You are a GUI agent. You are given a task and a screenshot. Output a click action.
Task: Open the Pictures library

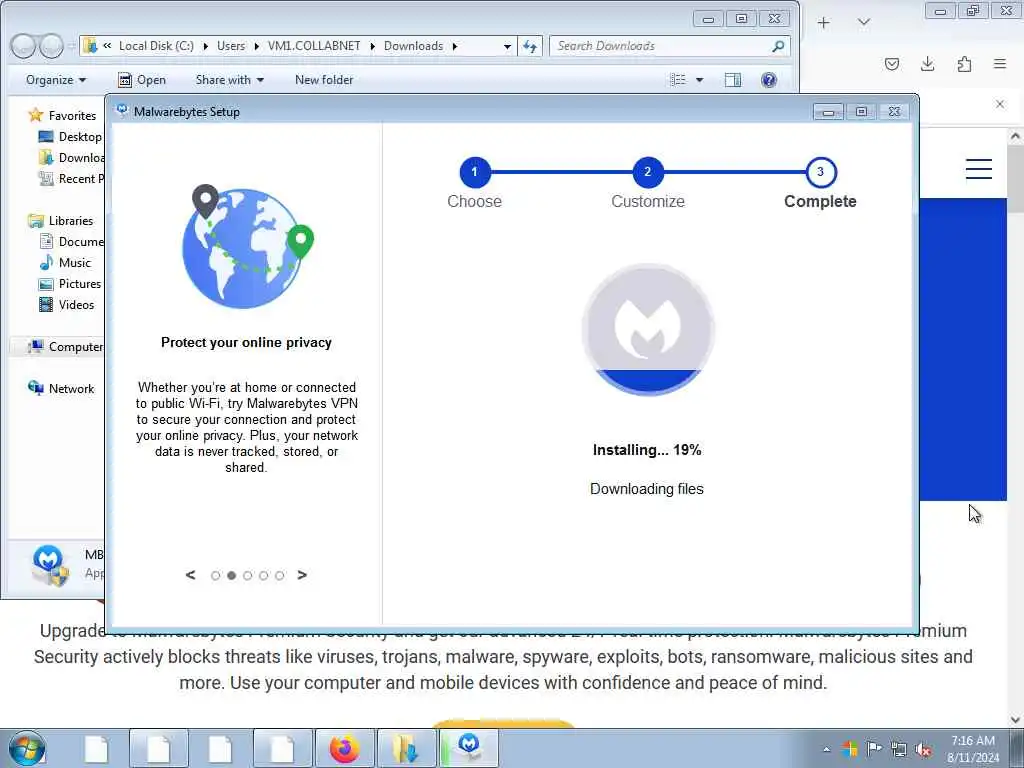point(70,283)
